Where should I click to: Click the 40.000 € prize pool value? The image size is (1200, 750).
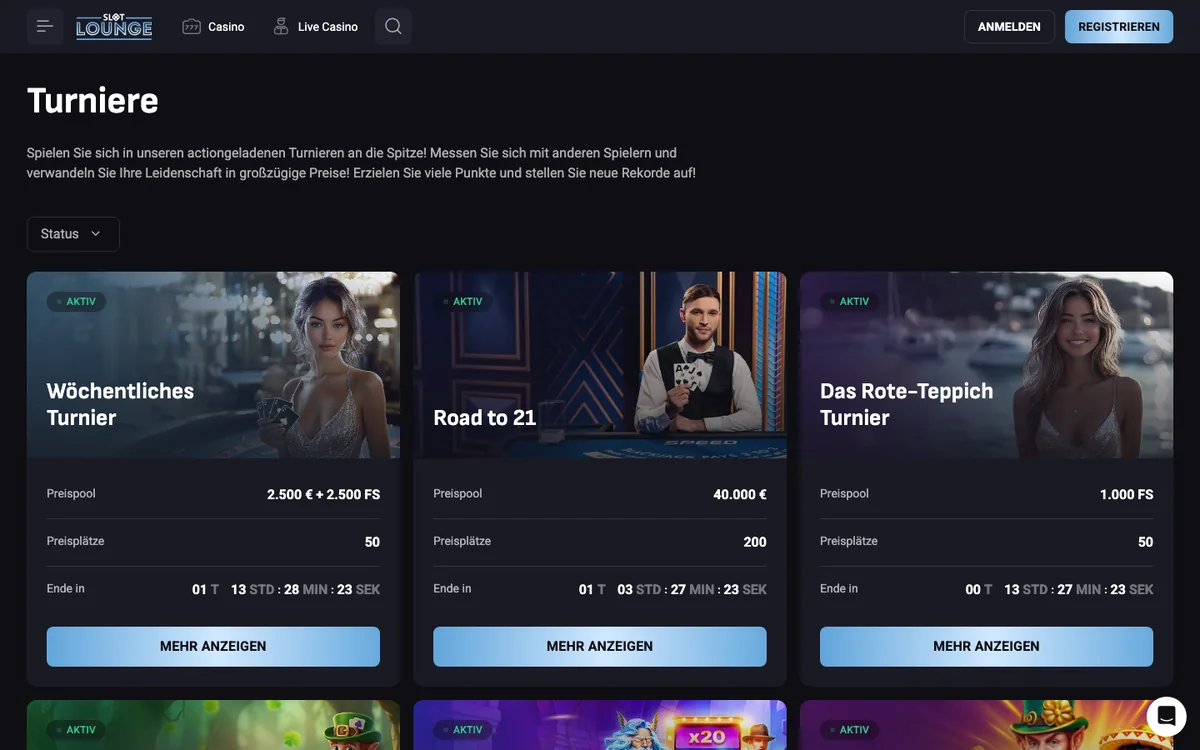740,494
